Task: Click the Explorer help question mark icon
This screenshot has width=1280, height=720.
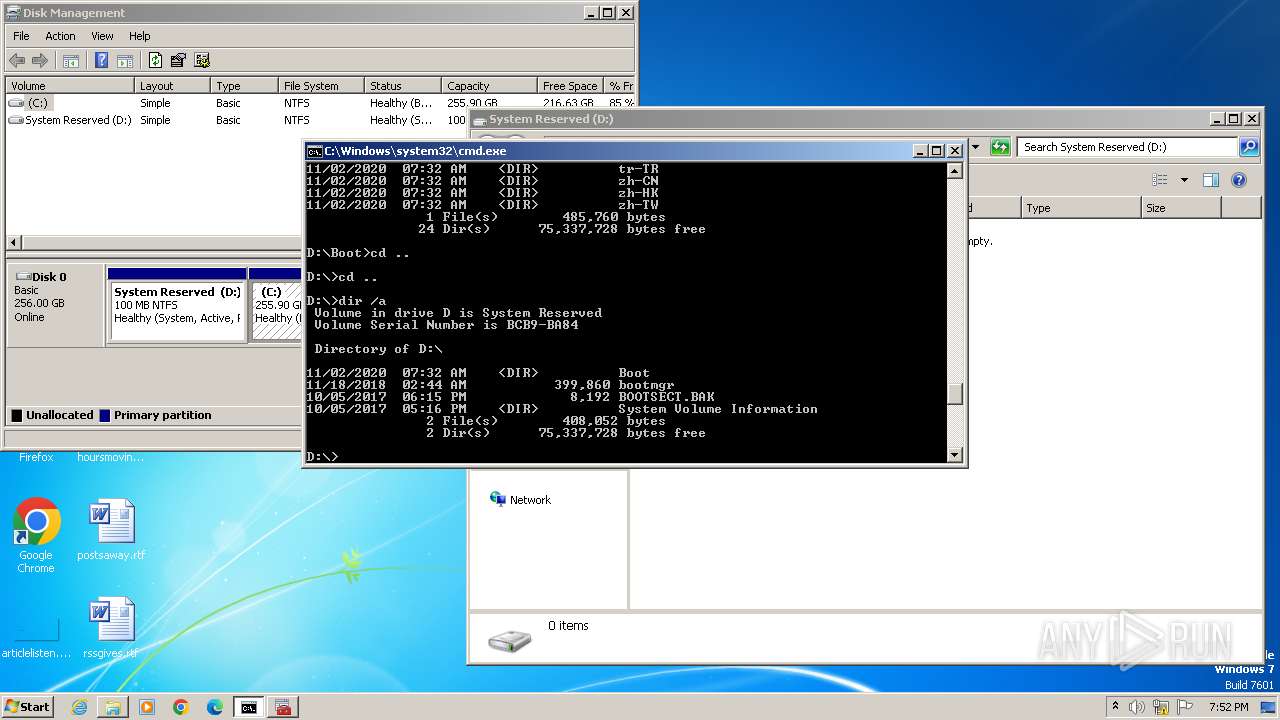Action: pos(1238,180)
